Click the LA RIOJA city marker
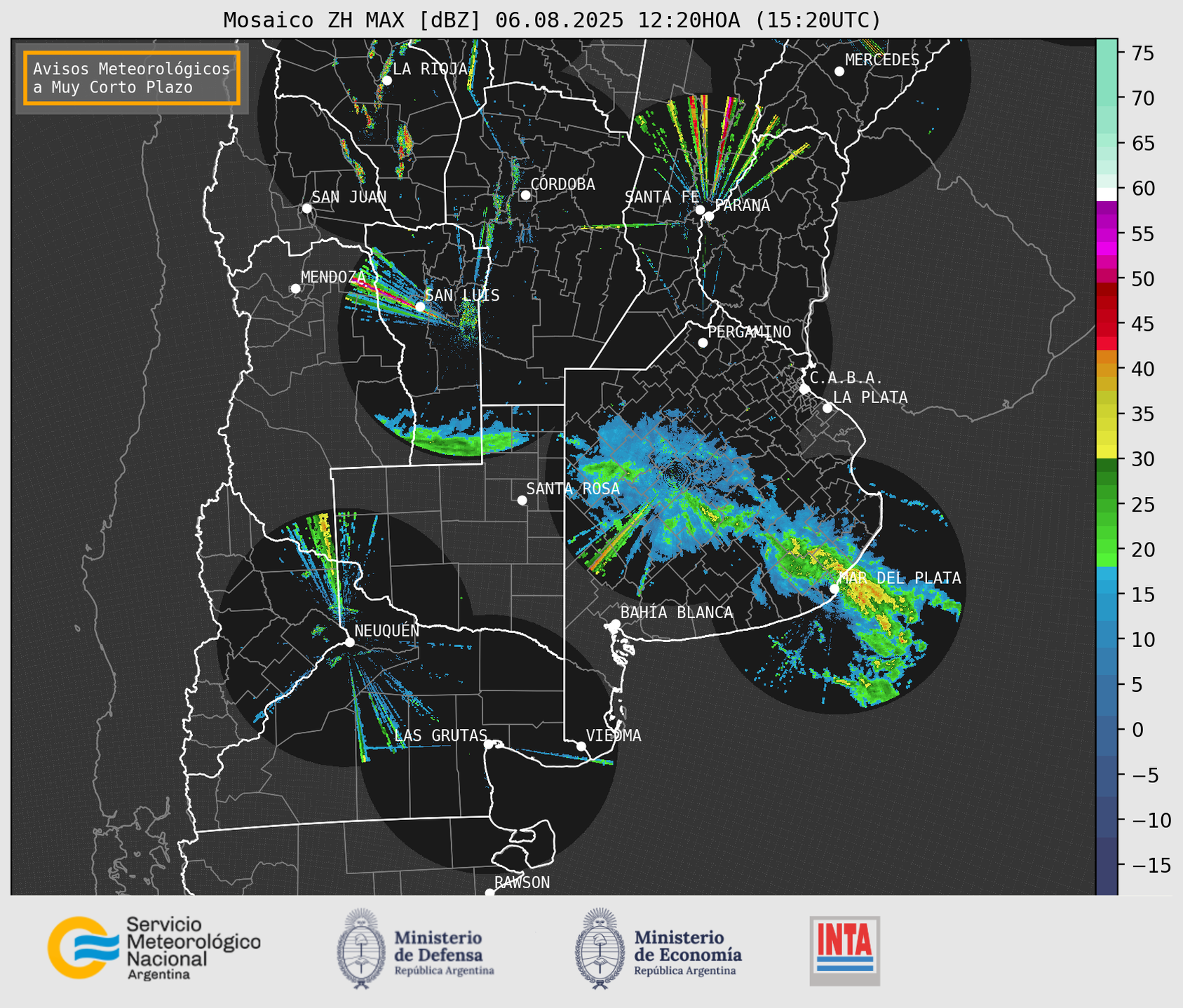The image size is (1183, 1008). (386, 81)
